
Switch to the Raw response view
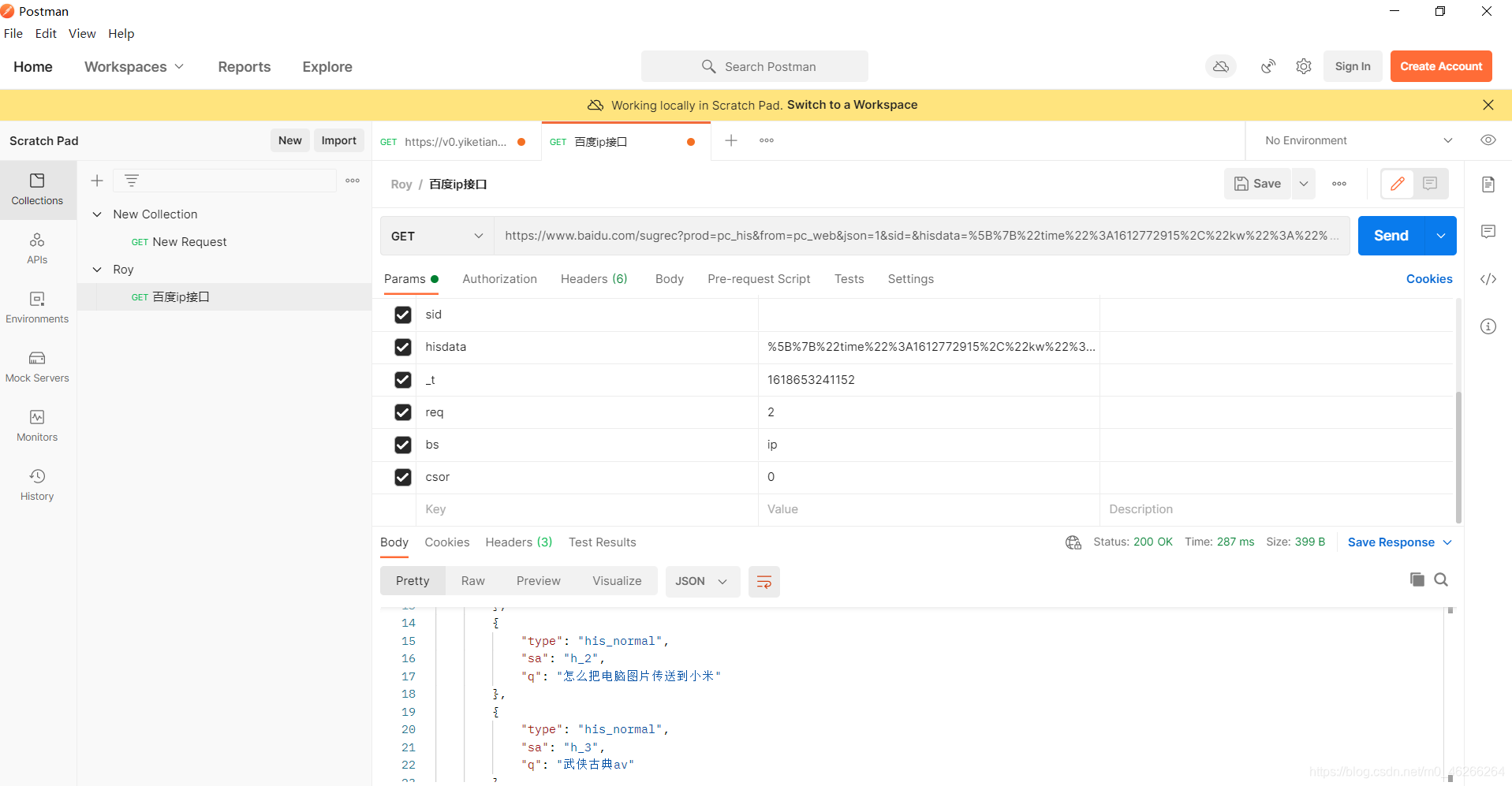pos(473,581)
